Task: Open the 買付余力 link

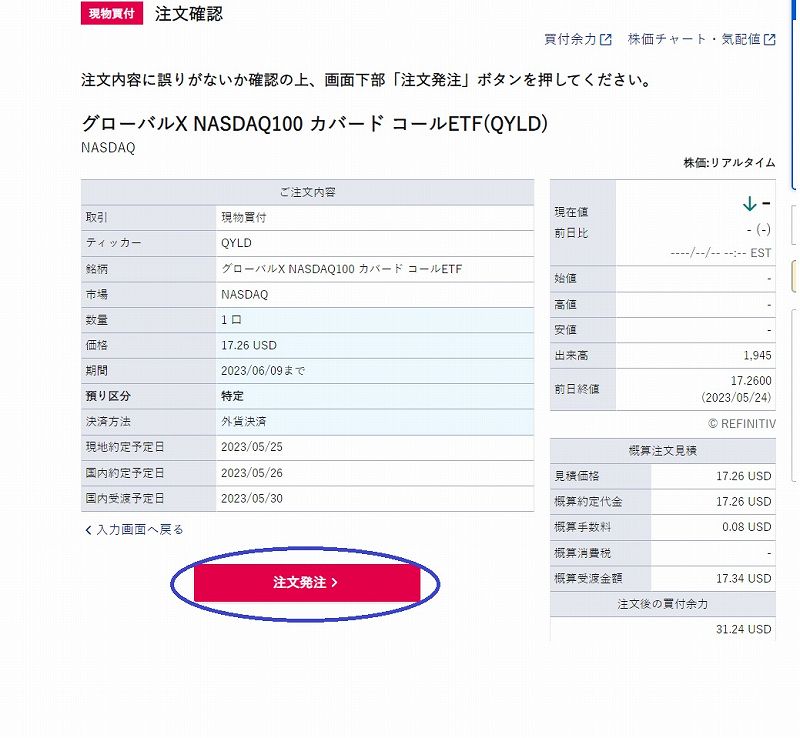Action: [578, 39]
